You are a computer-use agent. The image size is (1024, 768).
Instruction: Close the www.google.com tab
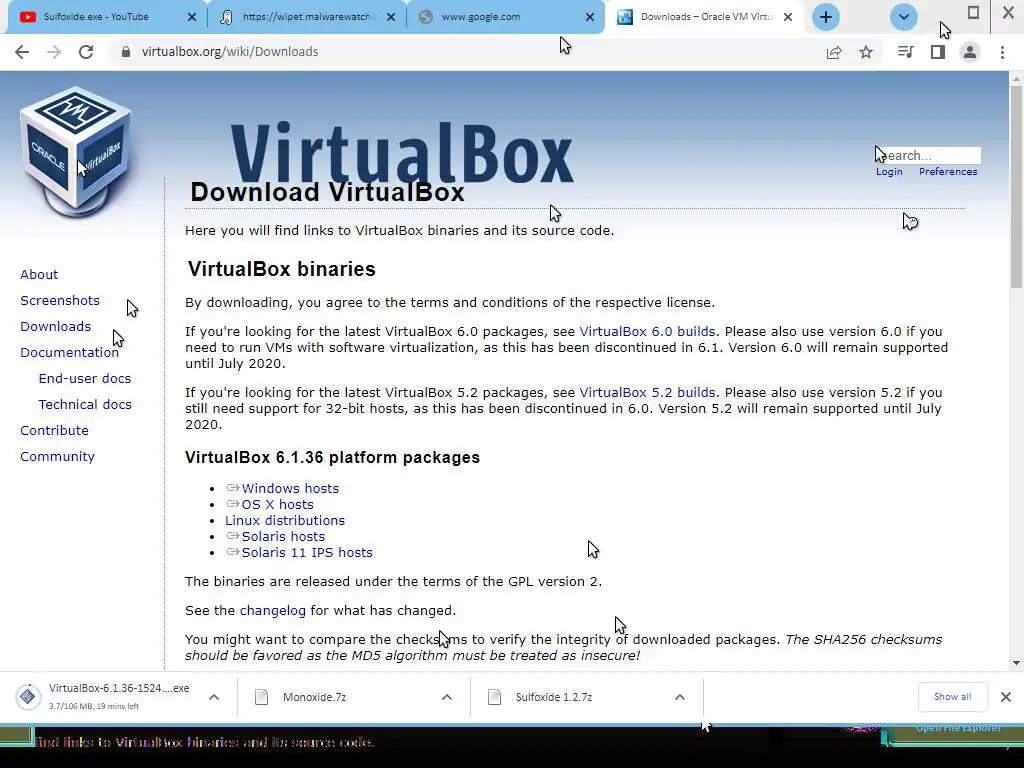pos(590,17)
